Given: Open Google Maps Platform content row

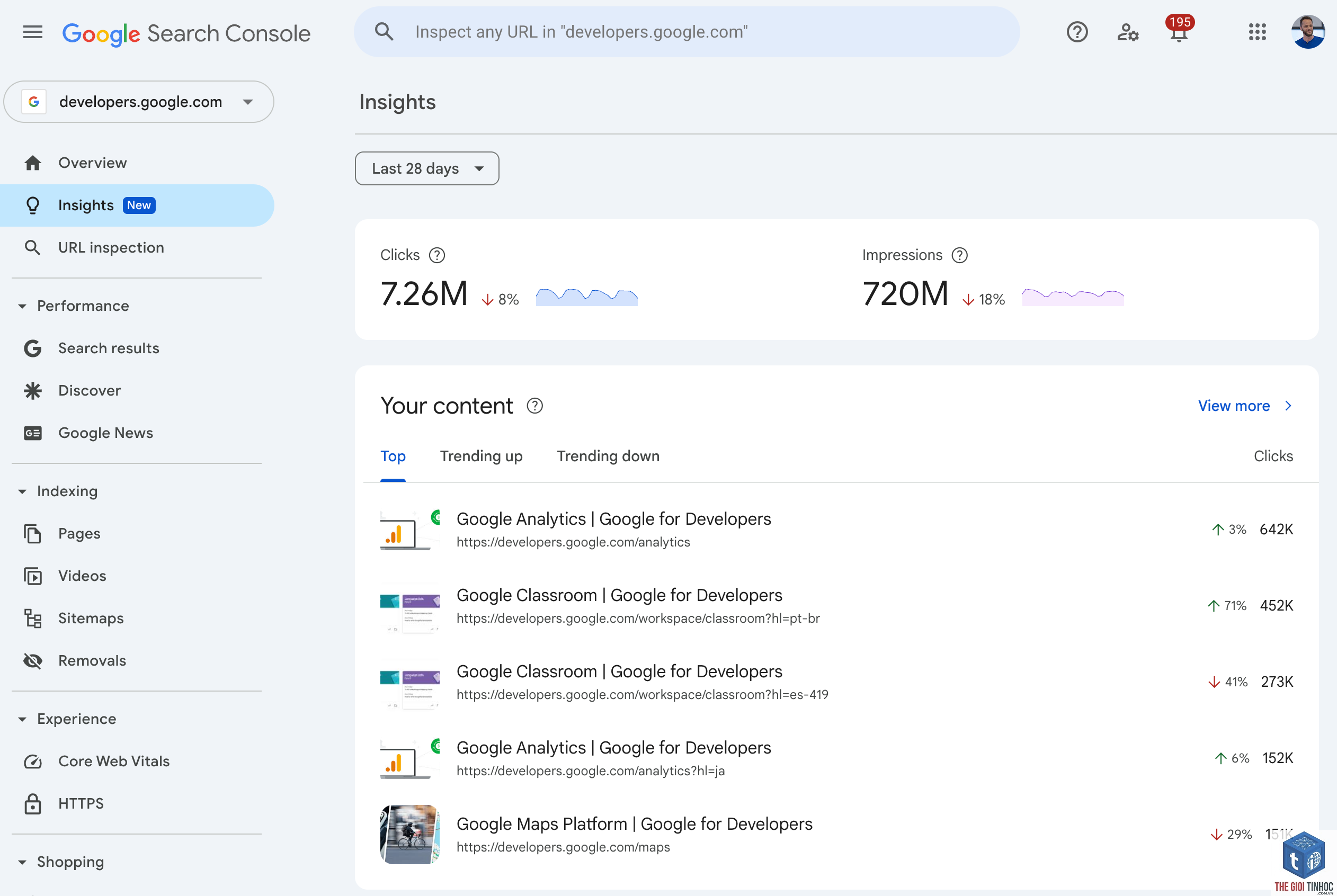Looking at the screenshot, I should [x=837, y=835].
